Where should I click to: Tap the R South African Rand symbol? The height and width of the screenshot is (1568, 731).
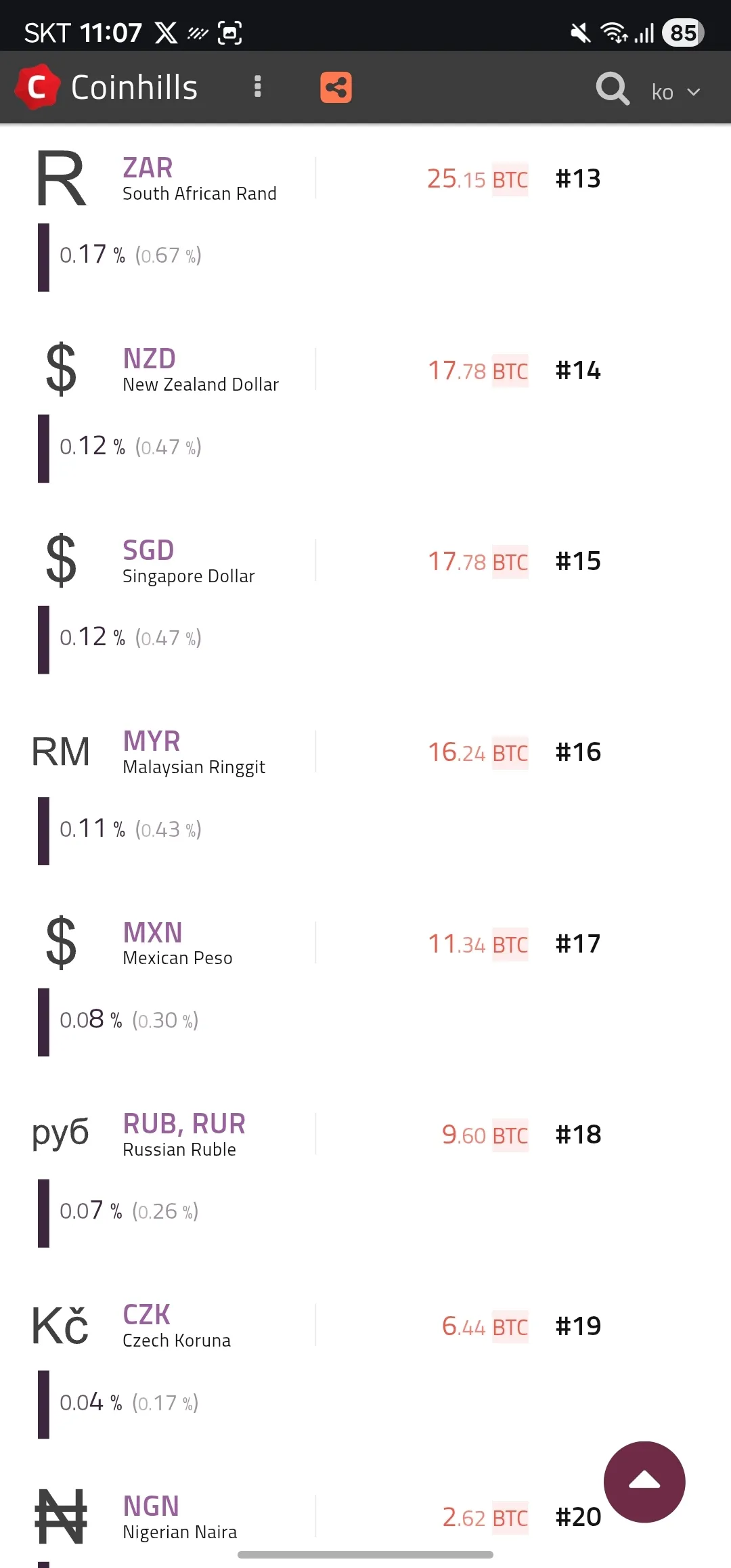[61, 179]
